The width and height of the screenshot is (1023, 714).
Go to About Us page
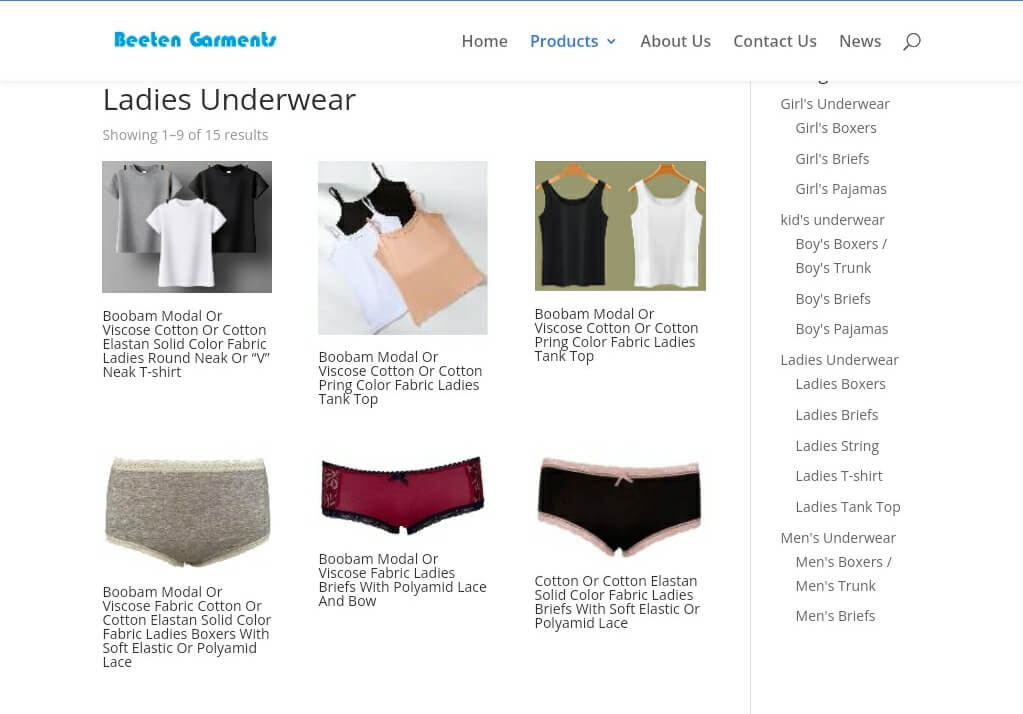coord(675,41)
